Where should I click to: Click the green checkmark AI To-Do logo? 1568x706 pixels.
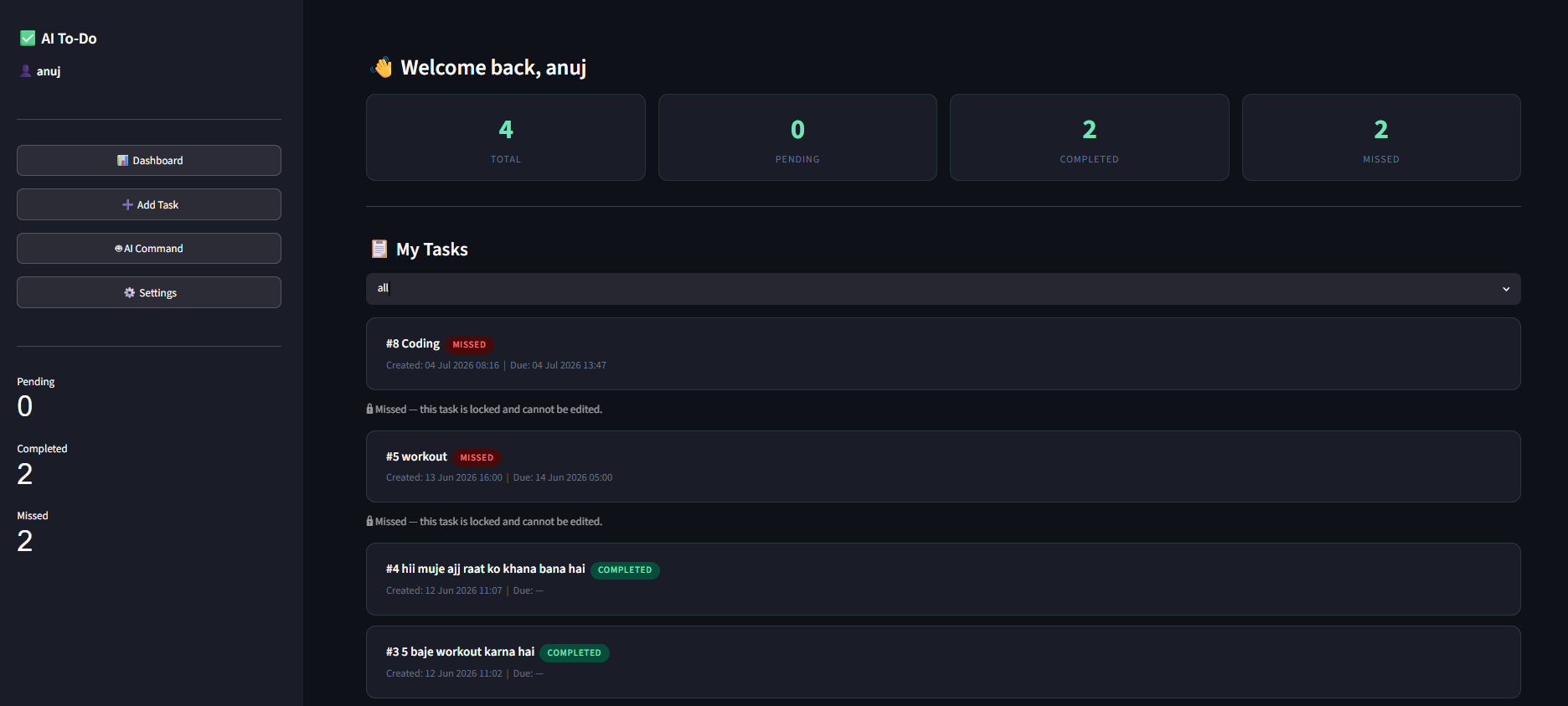coord(28,39)
